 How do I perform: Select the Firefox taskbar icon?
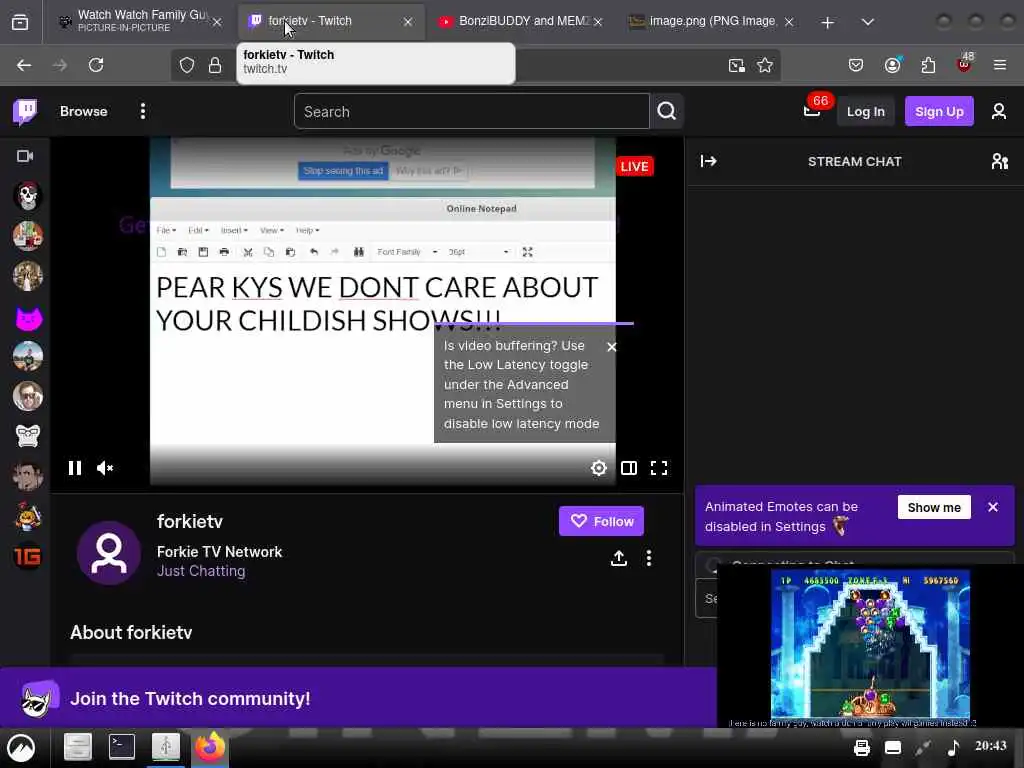pos(210,747)
